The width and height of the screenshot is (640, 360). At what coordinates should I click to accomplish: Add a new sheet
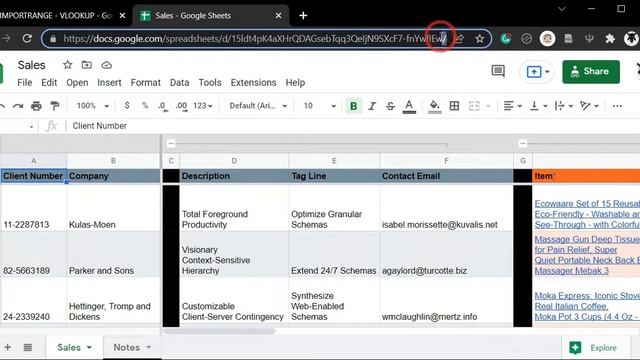pyautogui.click(x=8, y=347)
